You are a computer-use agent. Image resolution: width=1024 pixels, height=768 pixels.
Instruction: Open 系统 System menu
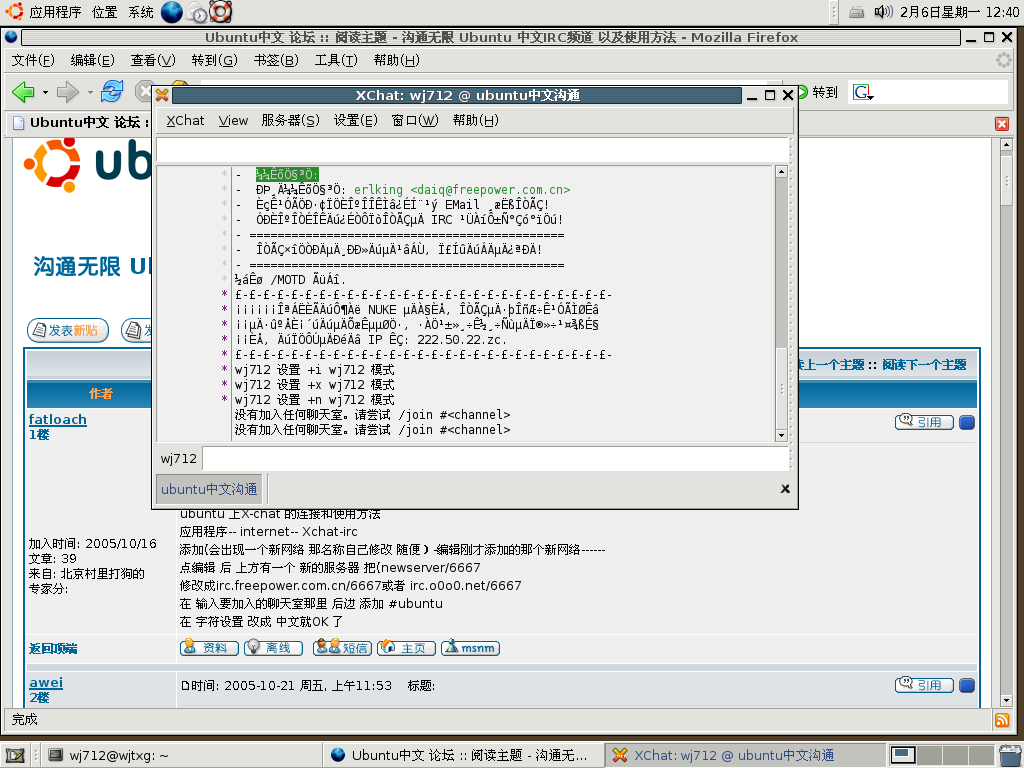click(x=140, y=12)
